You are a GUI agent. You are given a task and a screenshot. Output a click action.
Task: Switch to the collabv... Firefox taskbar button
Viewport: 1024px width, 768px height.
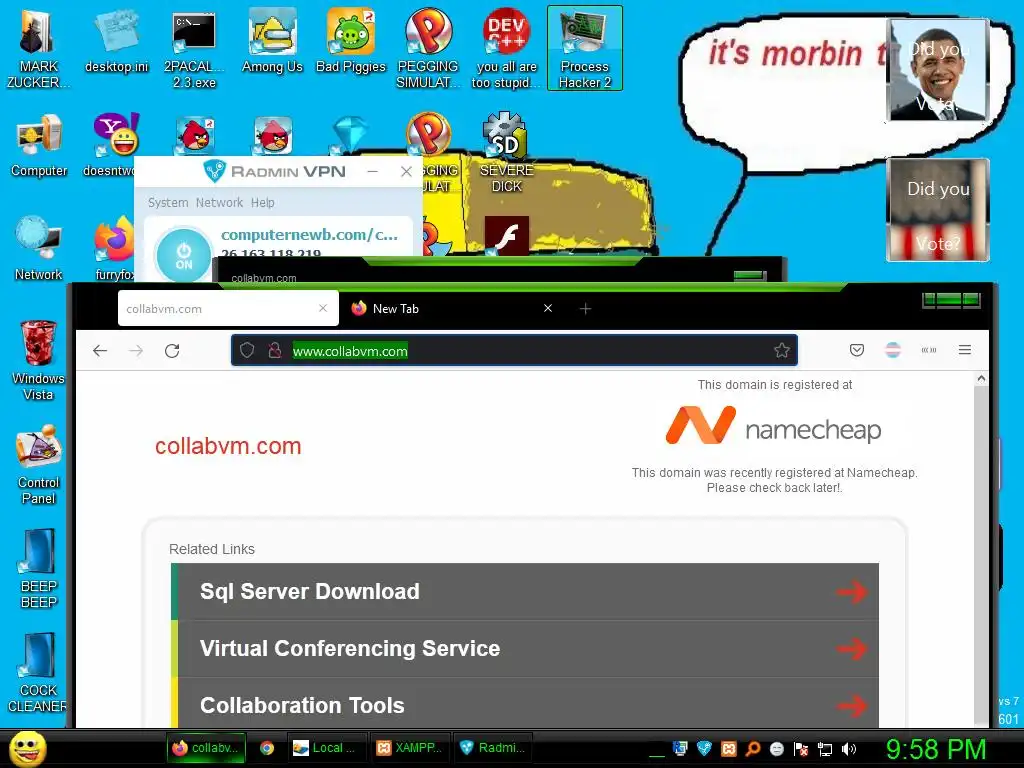[x=207, y=748]
